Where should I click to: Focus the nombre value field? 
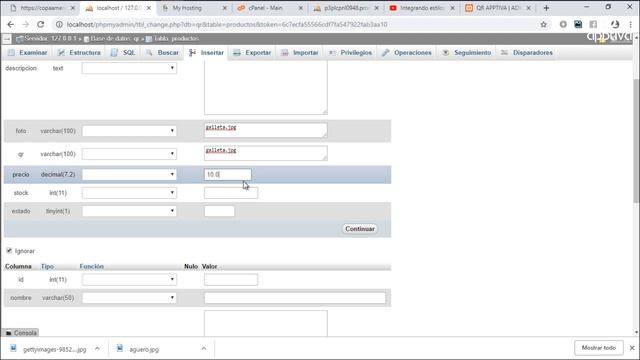point(295,298)
